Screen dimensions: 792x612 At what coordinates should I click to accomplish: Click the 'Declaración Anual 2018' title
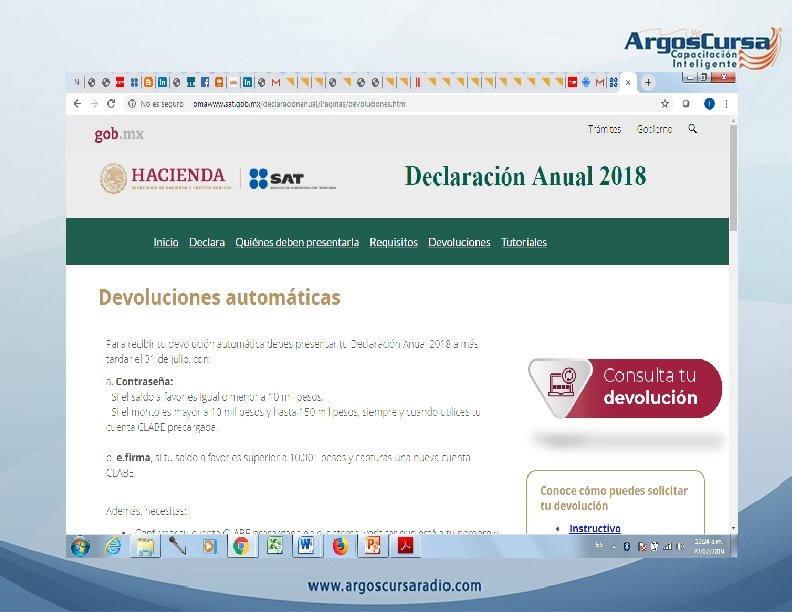tap(525, 176)
